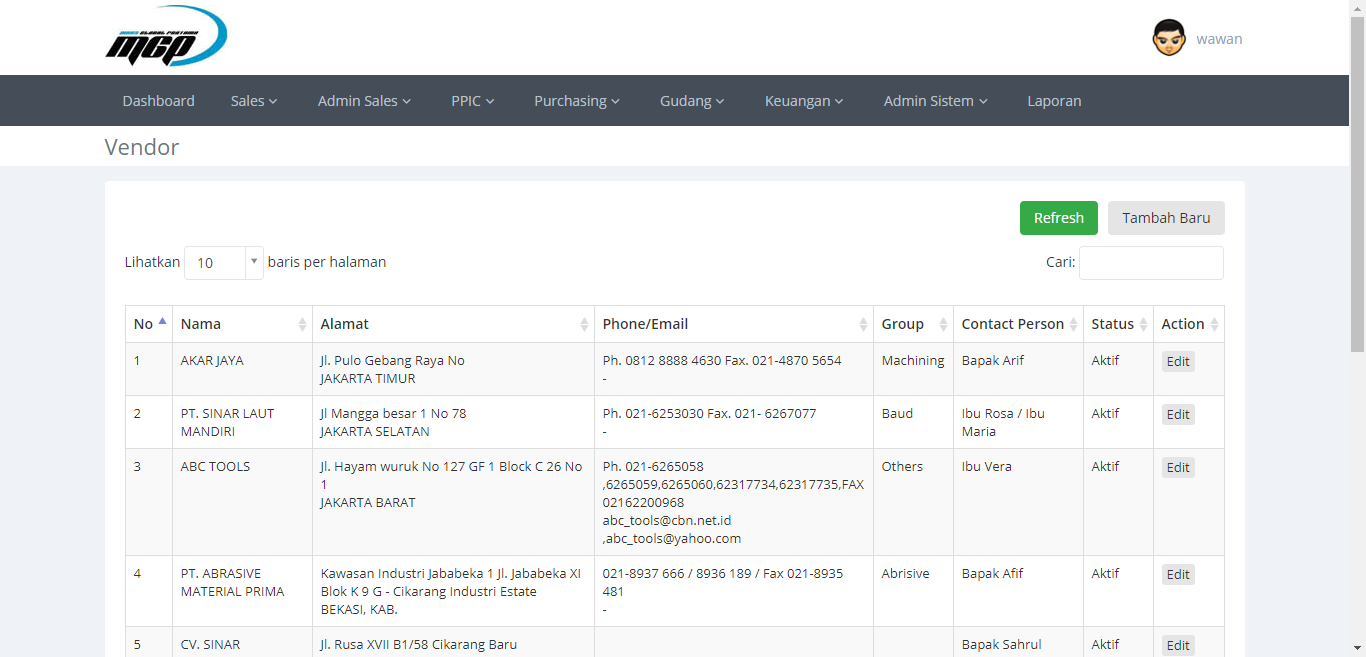Sort by Nama column header
The height and width of the screenshot is (657, 1366).
point(242,324)
